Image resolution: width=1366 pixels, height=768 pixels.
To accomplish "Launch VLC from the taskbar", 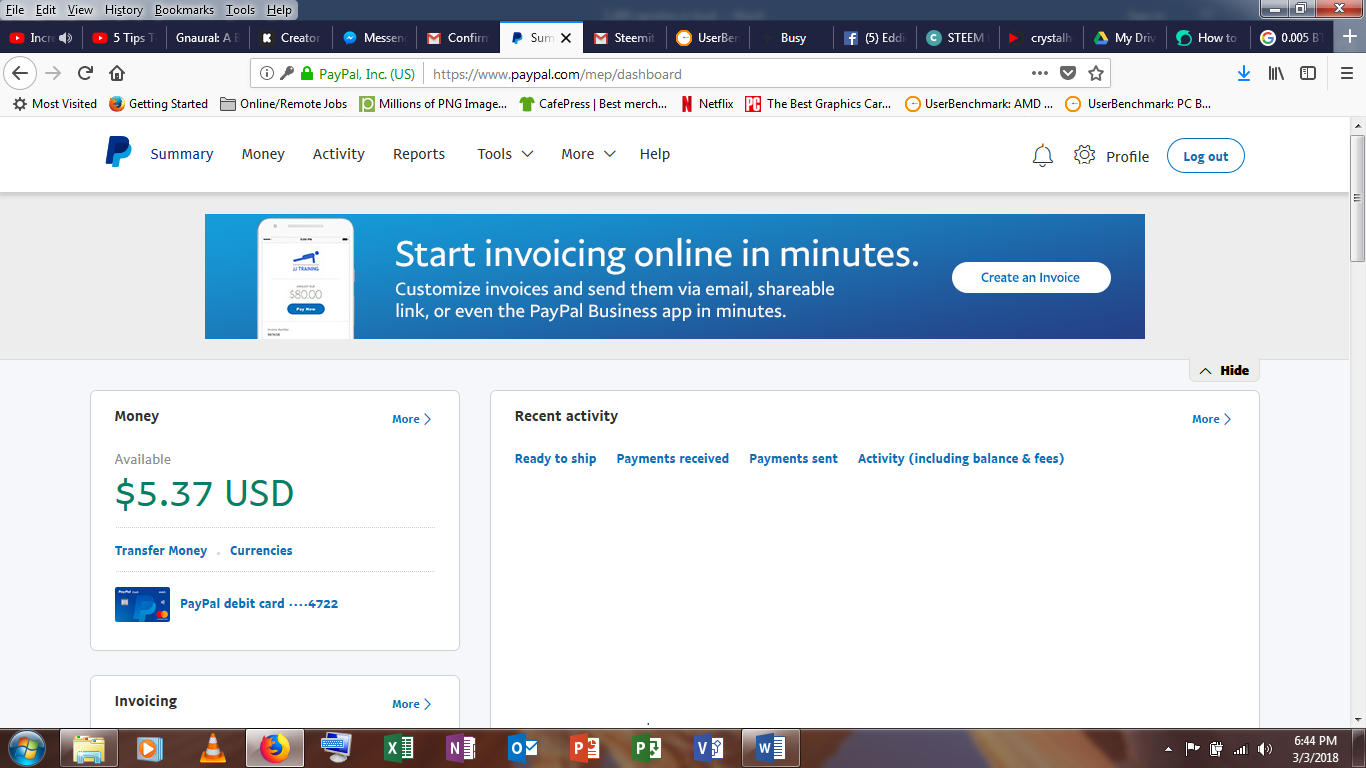I will coord(212,748).
